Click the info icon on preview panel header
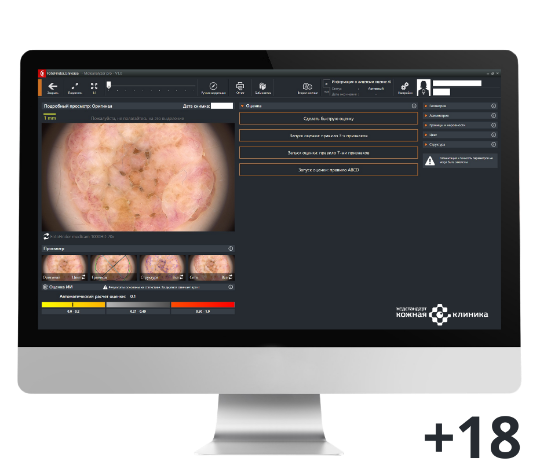The width and height of the screenshot is (540, 476). point(230,248)
